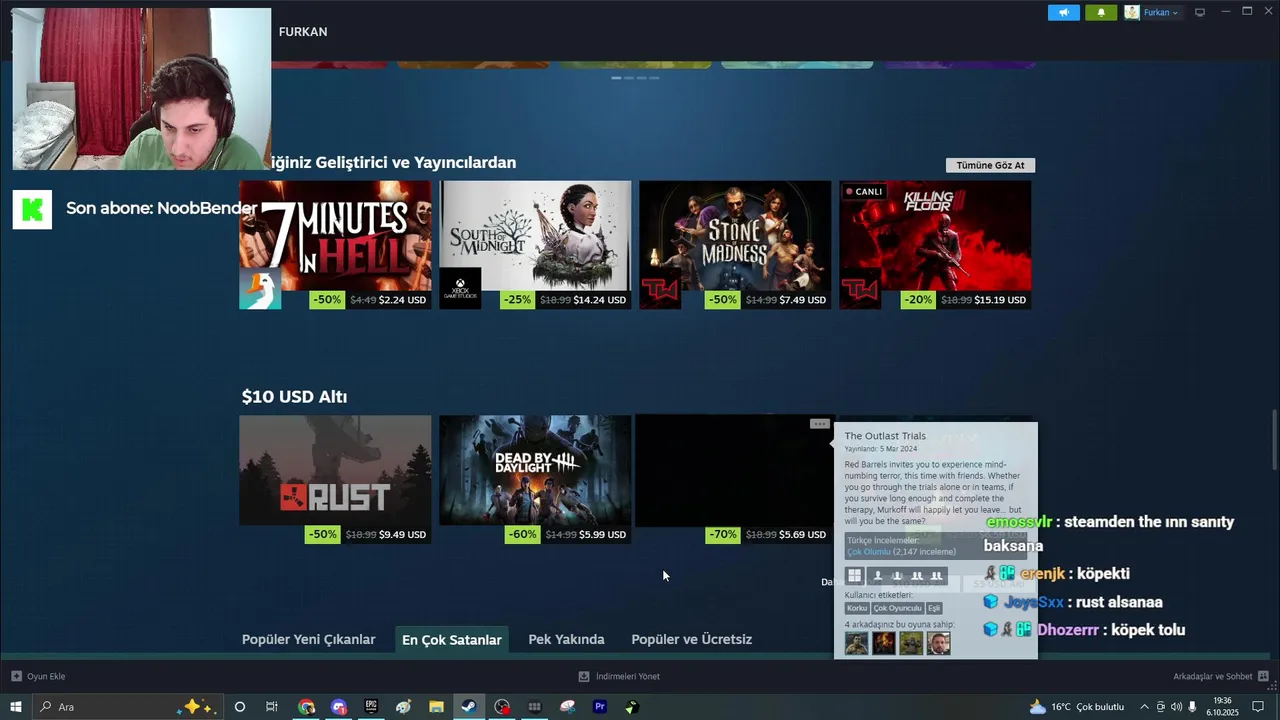
Task: Switch to the 'Pek Yakında' tab
Action: coord(566,639)
